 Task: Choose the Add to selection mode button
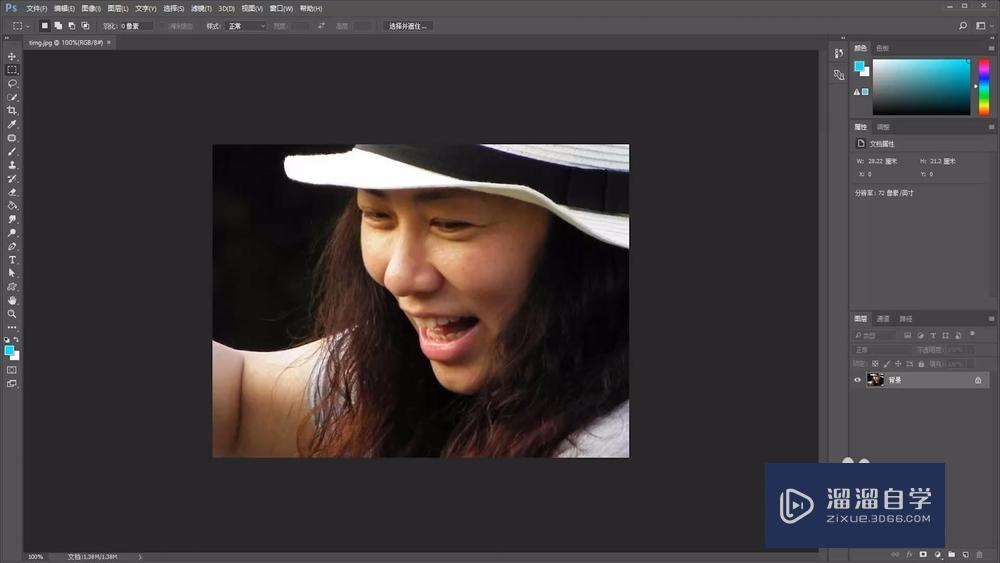59,25
